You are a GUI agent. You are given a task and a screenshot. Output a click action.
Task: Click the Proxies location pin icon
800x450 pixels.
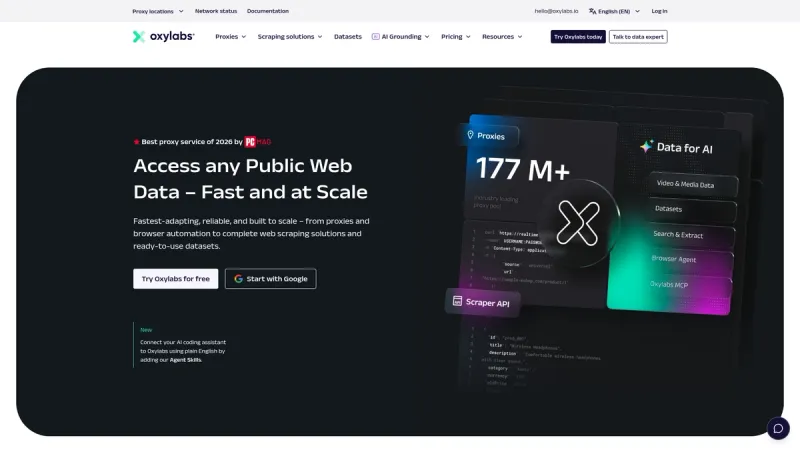pos(470,135)
